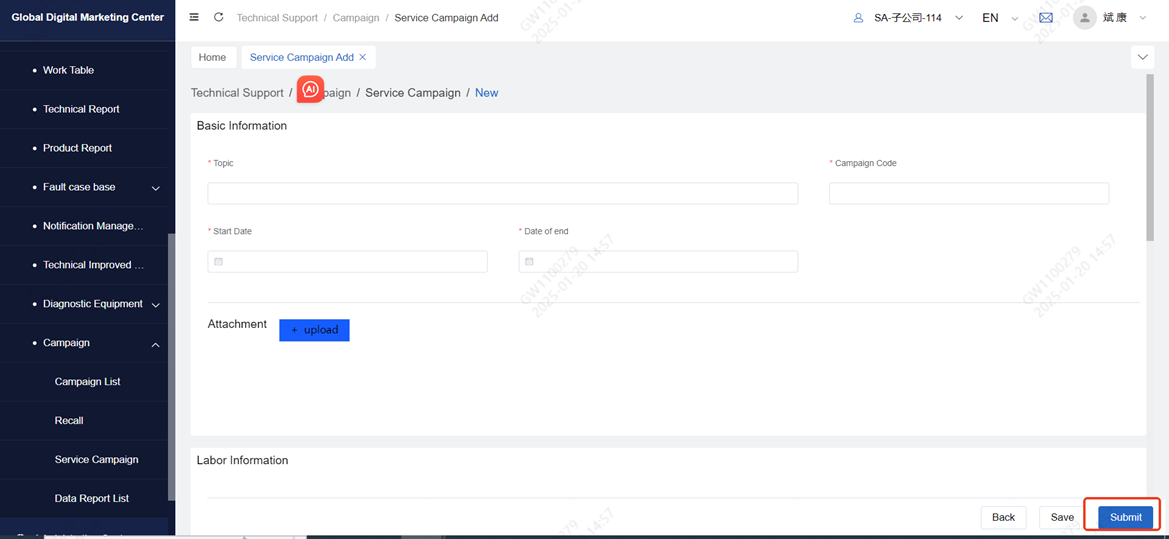Click the user avatar icon

pyautogui.click(x=1084, y=18)
